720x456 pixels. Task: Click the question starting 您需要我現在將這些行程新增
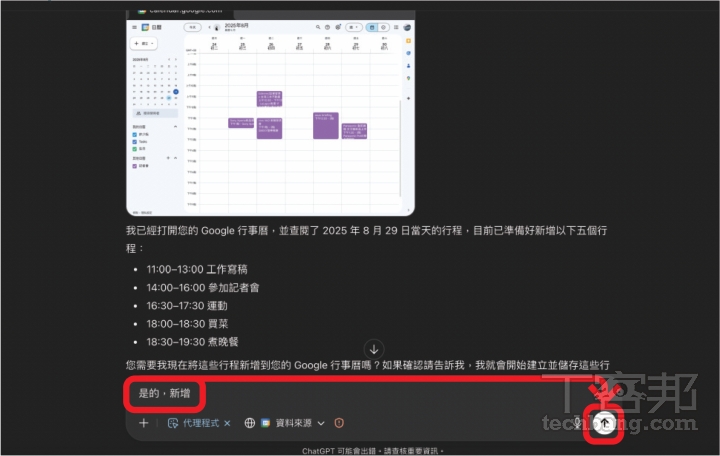[367, 365]
